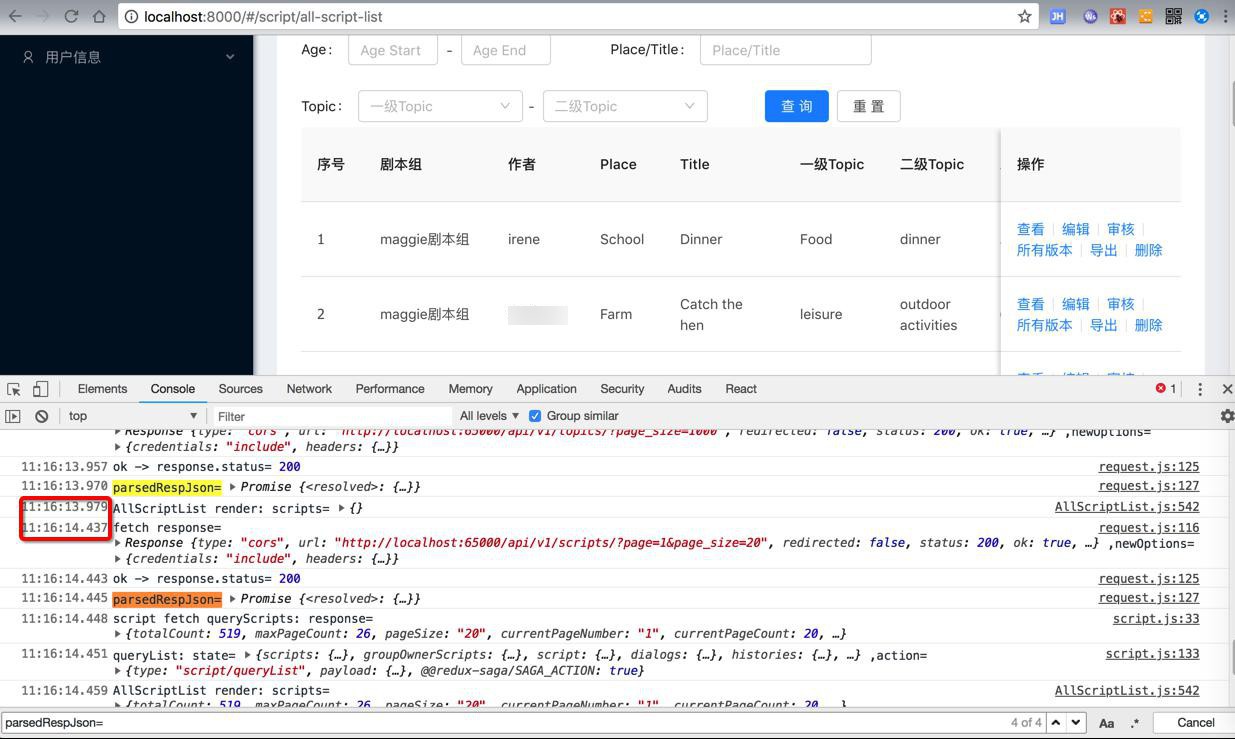Expand scripts object at 11:16:13.979

point(342,508)
